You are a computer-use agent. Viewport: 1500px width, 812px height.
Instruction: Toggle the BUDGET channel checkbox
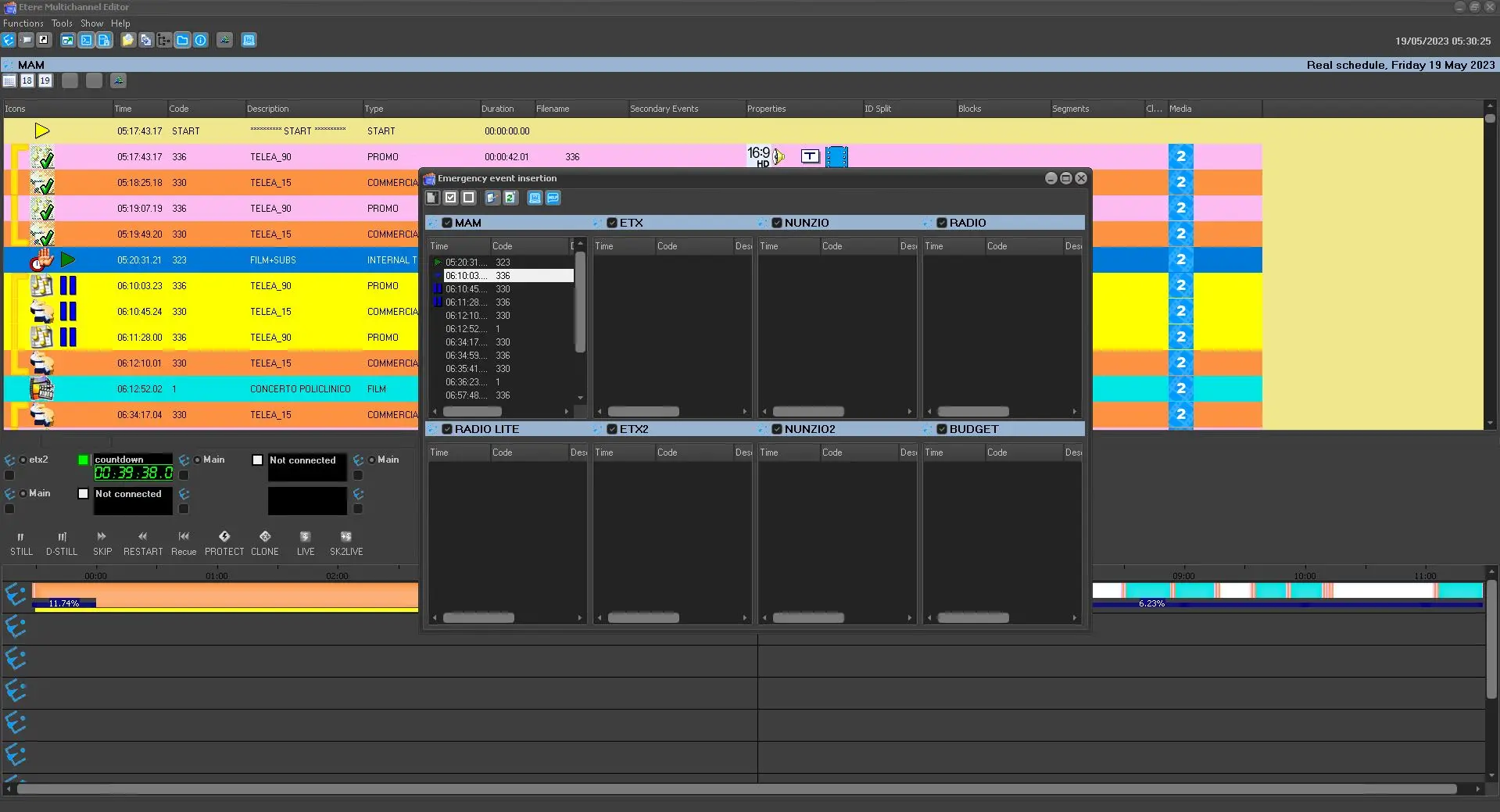pyautogui.click(x=942, y=430)
